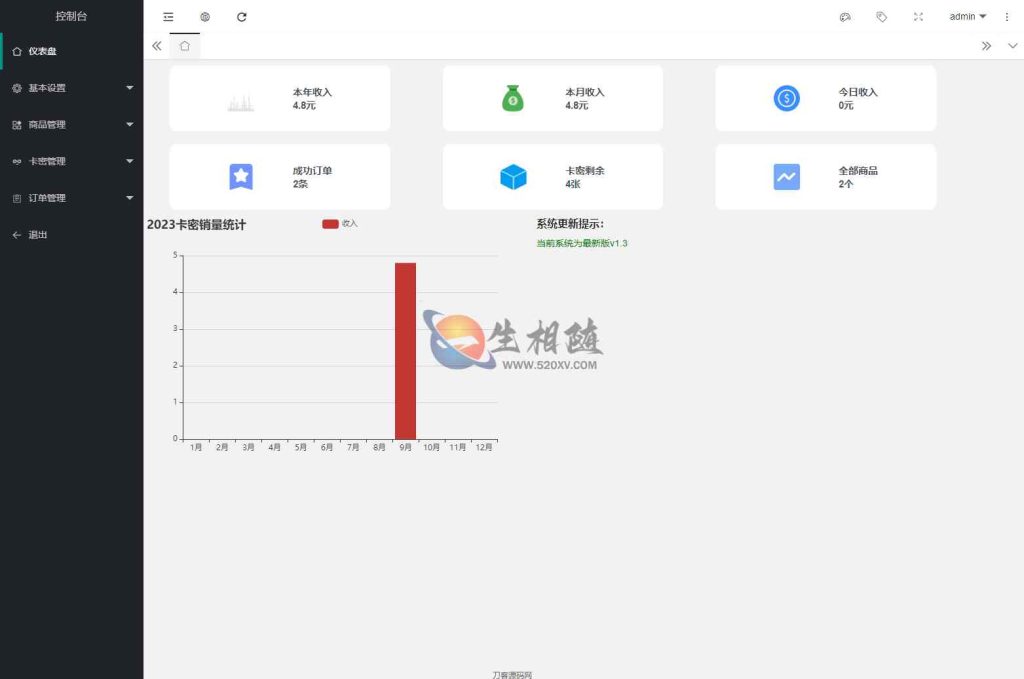Click the 成功订单 star badge icon
This screenshot has height=679, width=1024.
(240, 176)
